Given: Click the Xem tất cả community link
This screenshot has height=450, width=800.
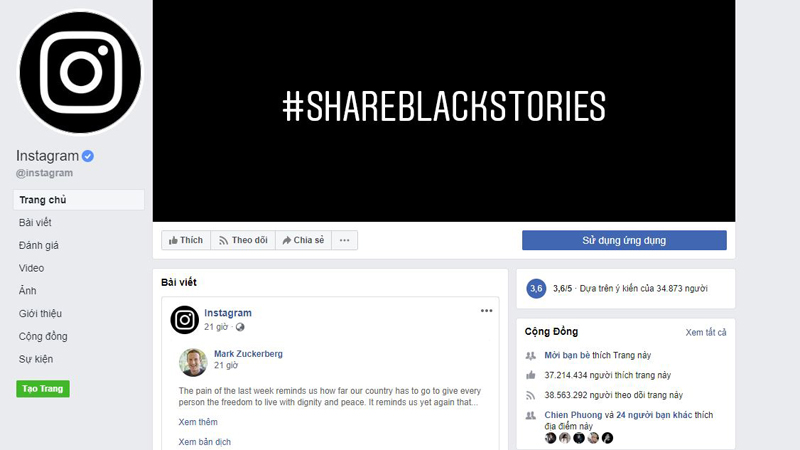Looking at the screenshot, I should pos(706,332).
